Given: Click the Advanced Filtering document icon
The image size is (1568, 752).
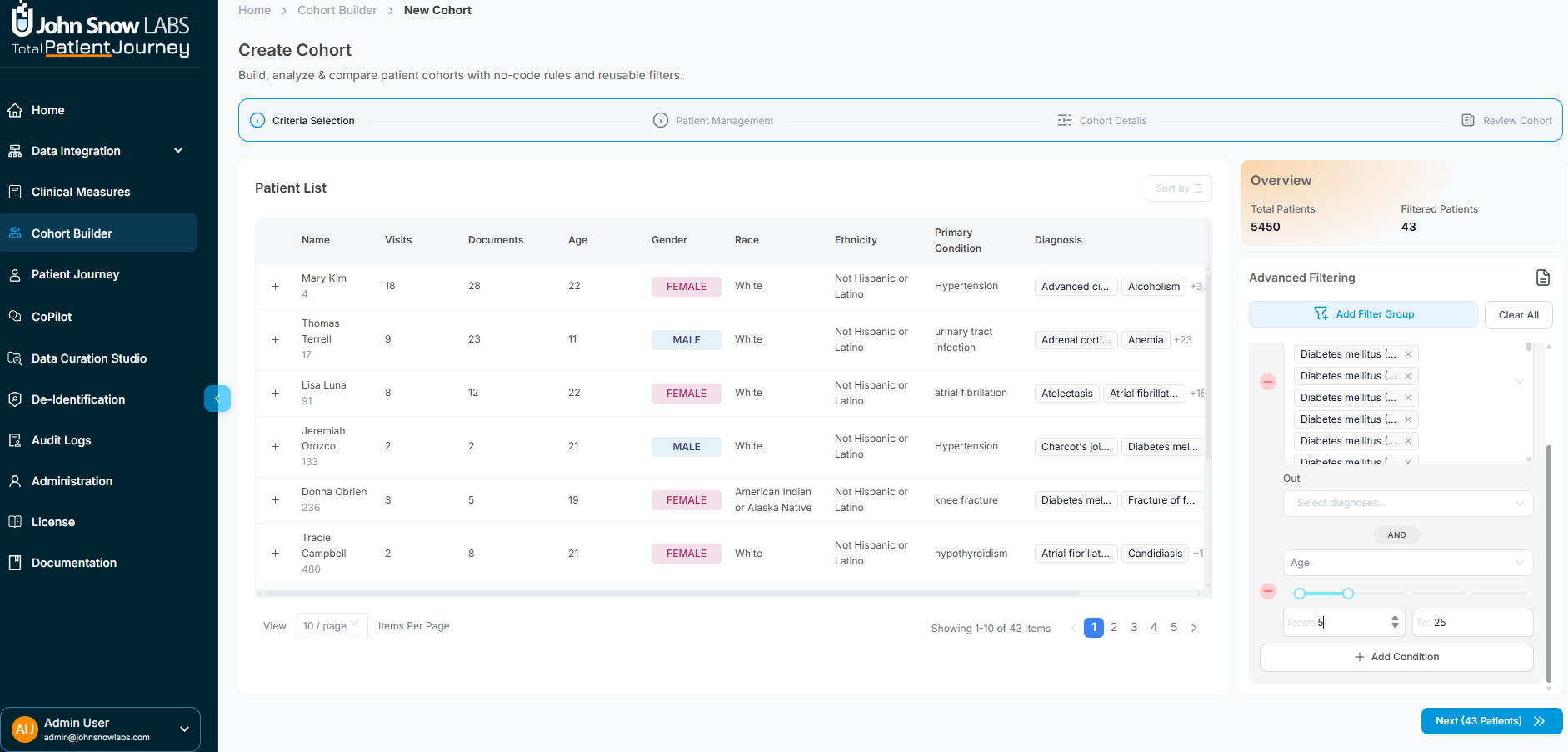Looking at the screenshot, I should [x=1542, y=278].
